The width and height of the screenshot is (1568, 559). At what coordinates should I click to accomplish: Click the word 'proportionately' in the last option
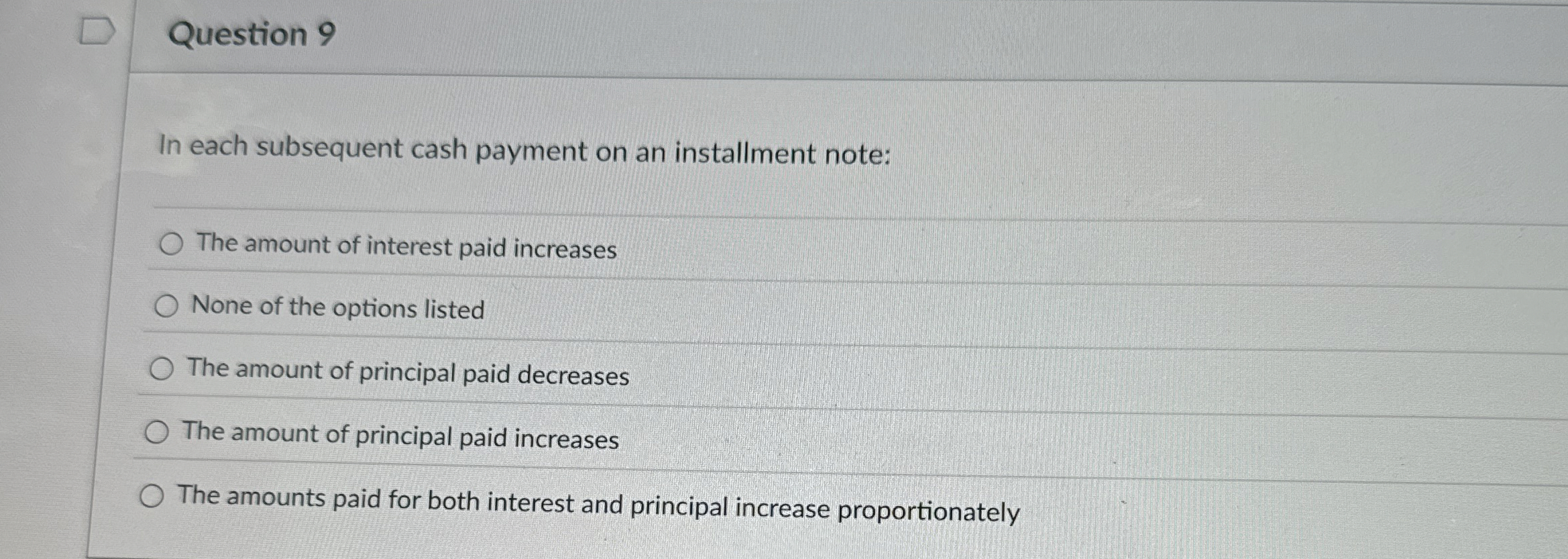tap(928, 511)
